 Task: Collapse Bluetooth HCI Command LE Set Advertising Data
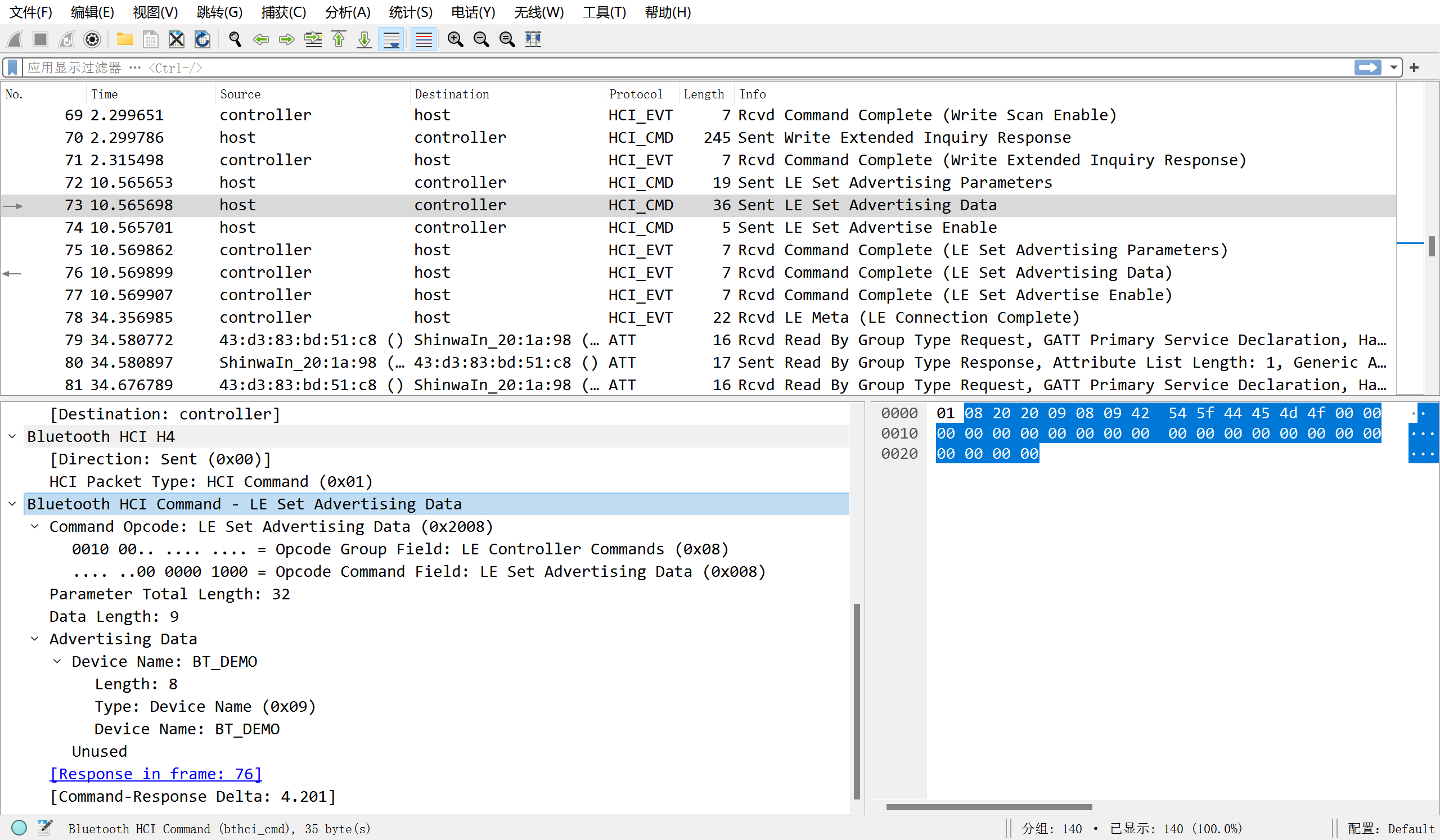coord(12,504)
